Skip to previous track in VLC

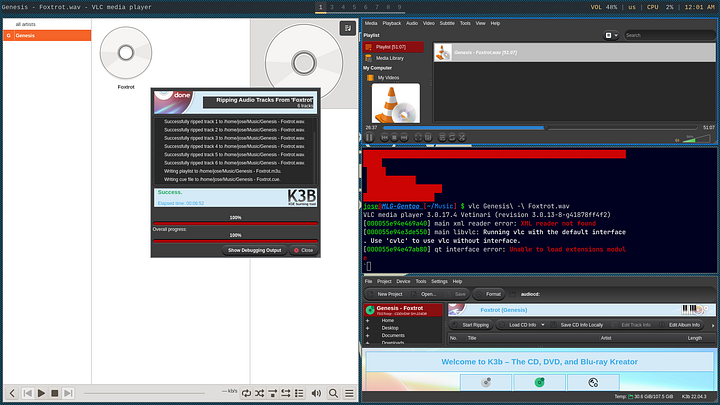pos(384,137)
